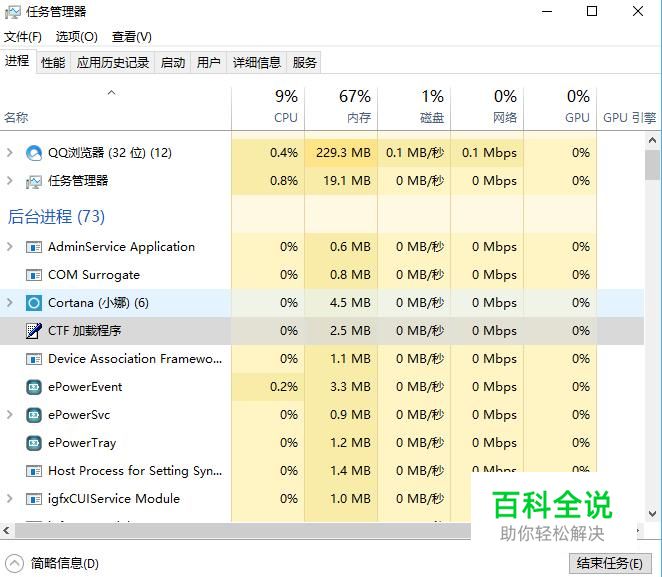Select the ePowerTray process name
The height and width of the screenshot is (577, 662).
(82, 443)
